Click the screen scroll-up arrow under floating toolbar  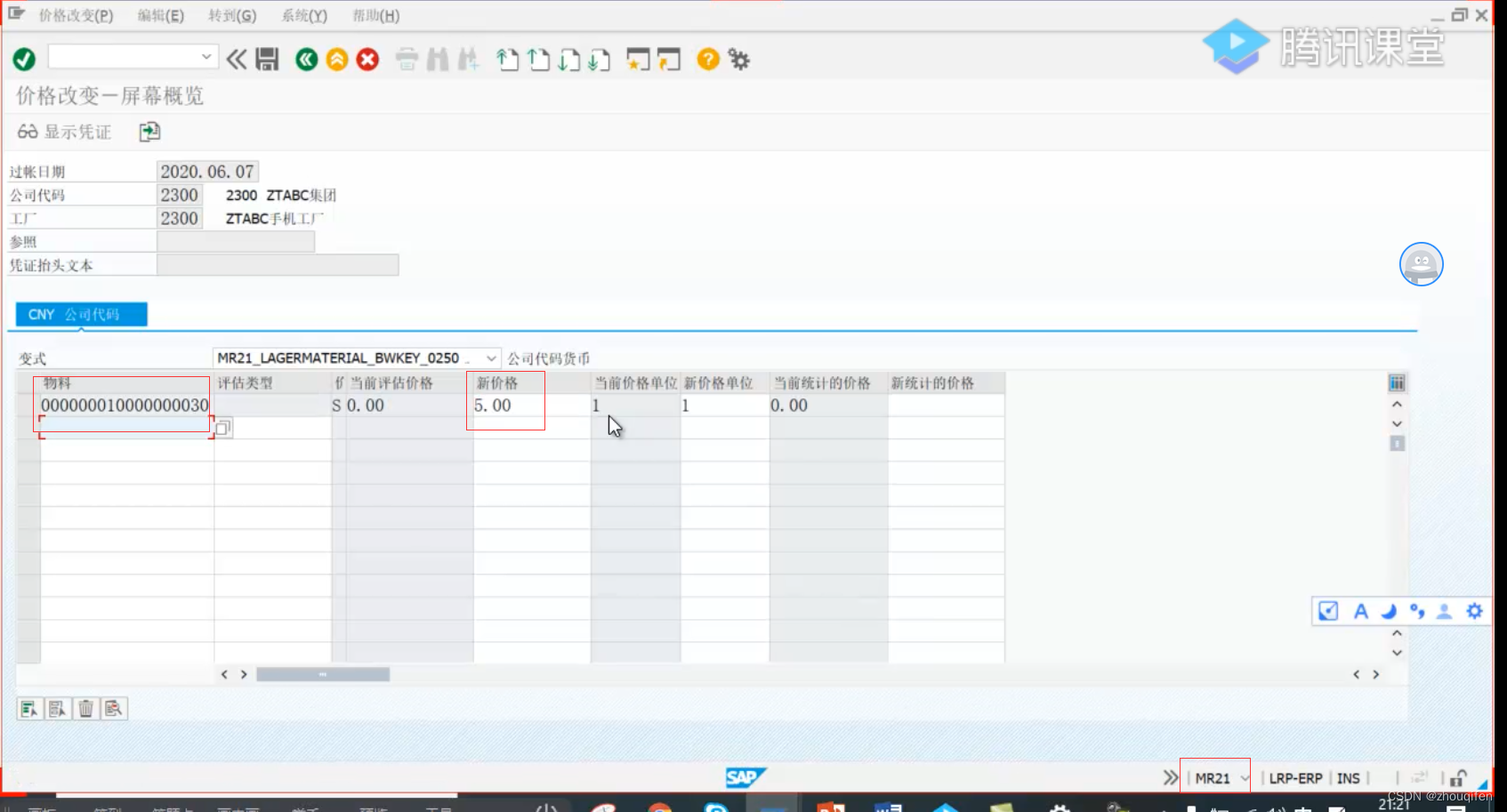[1397, 633]
